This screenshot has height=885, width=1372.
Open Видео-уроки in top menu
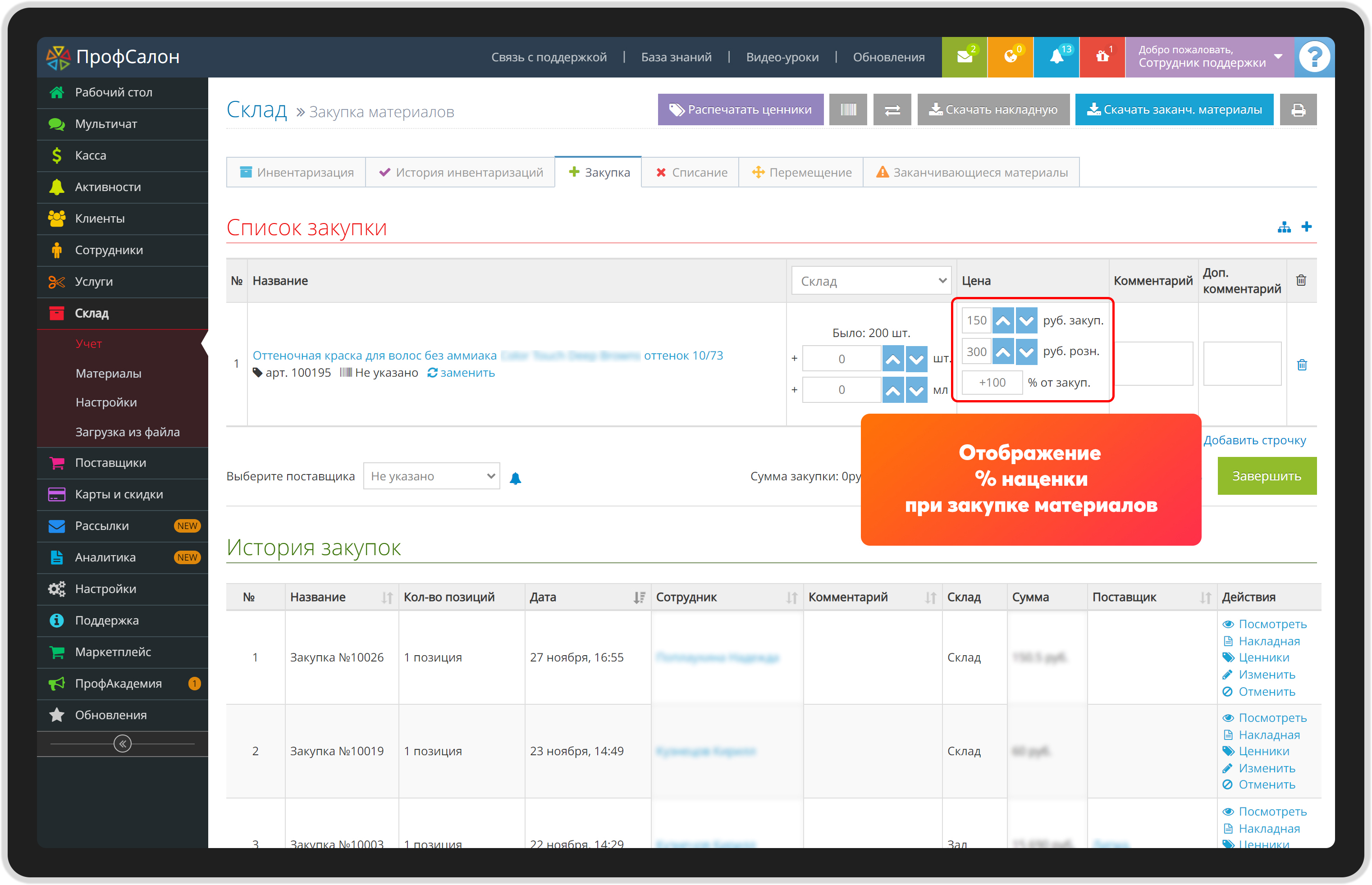click(782, 58)
